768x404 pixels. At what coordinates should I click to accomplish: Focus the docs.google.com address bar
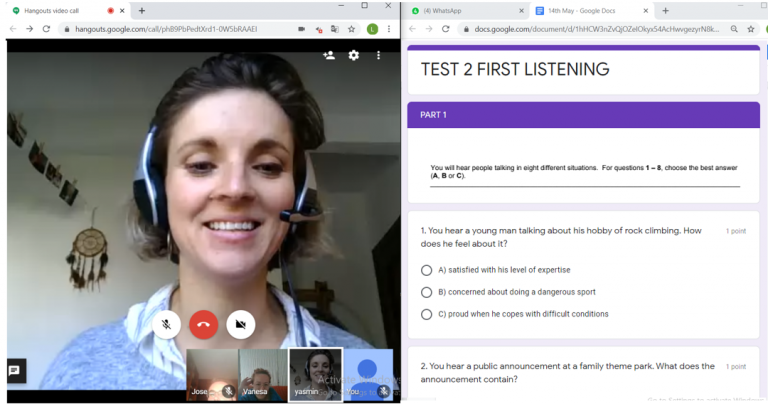597,29
